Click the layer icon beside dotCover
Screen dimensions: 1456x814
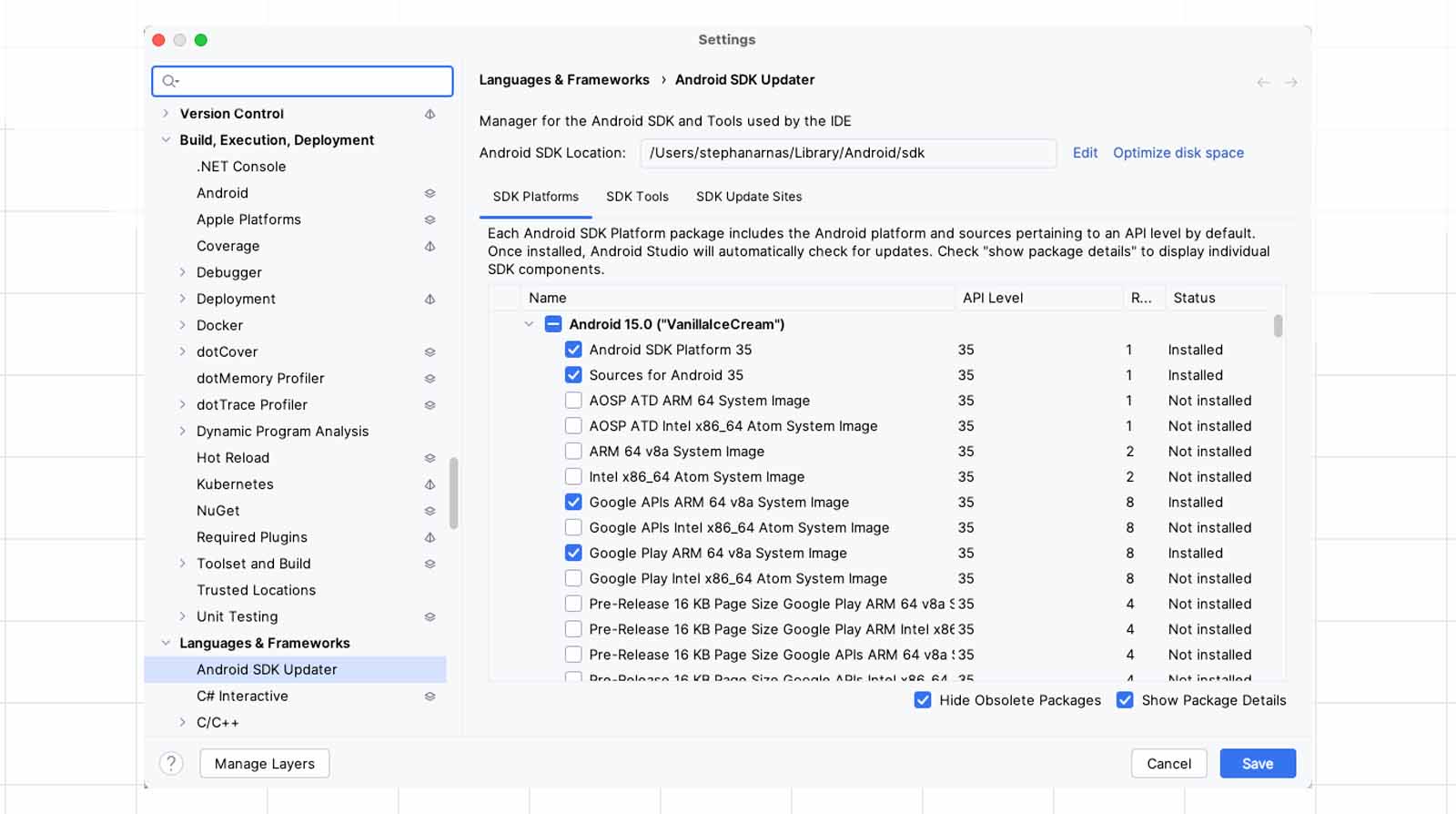click(430, 351)
